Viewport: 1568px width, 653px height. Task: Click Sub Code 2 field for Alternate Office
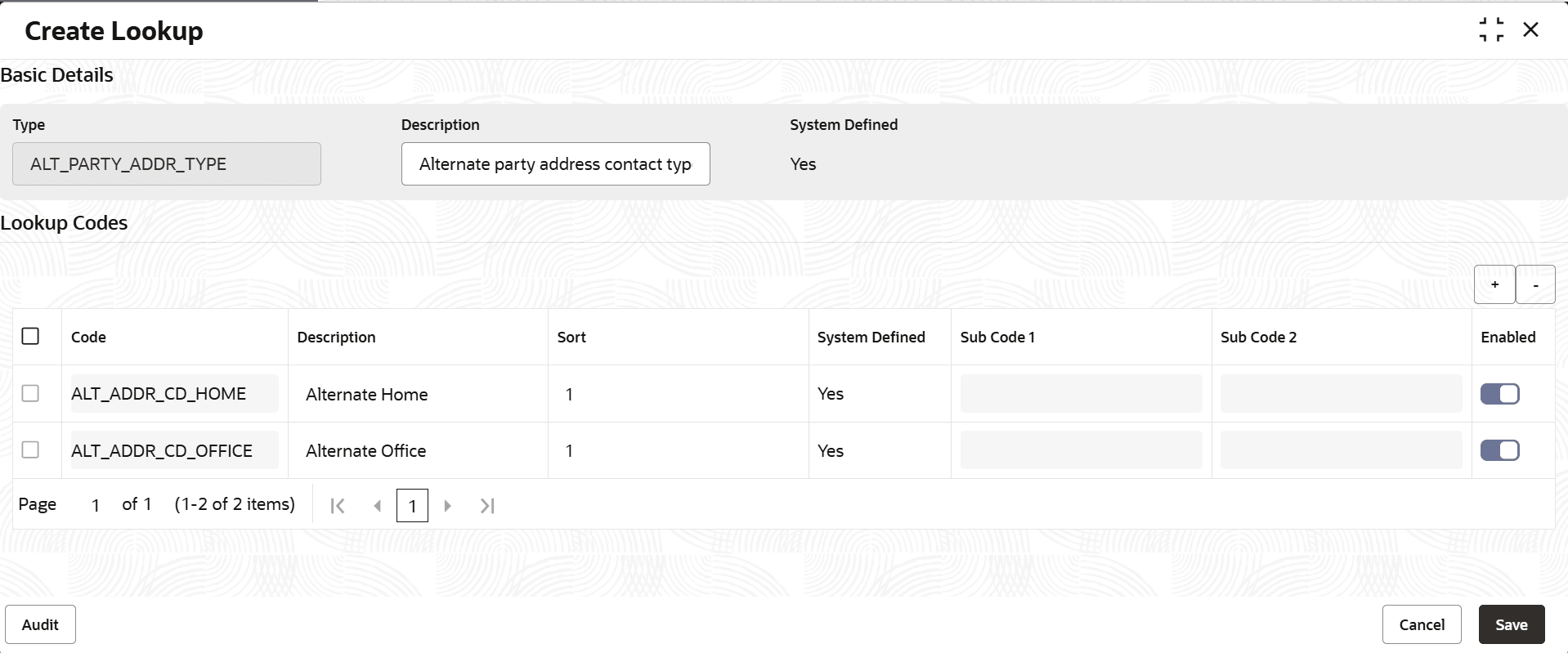tap(1341, 450)
